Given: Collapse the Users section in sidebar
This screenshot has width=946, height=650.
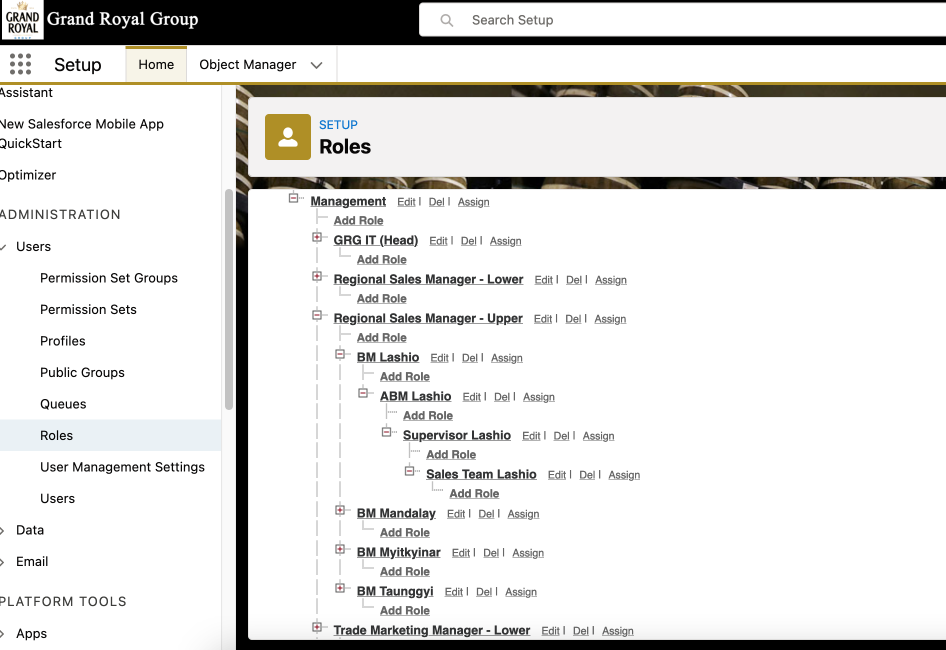Looking at the screenshot, I should (x=4, y=247).
